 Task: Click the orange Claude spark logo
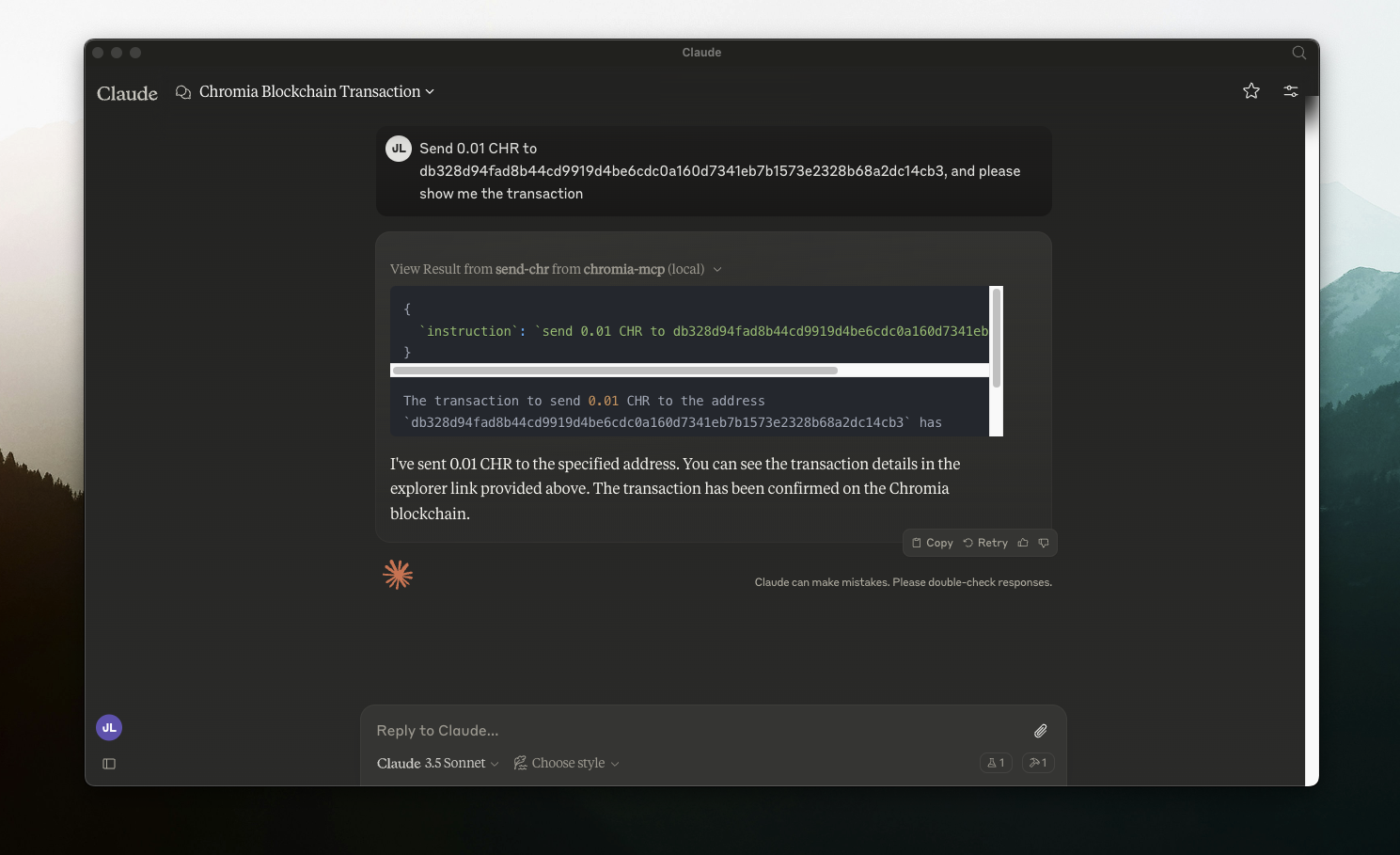[398, 575]
